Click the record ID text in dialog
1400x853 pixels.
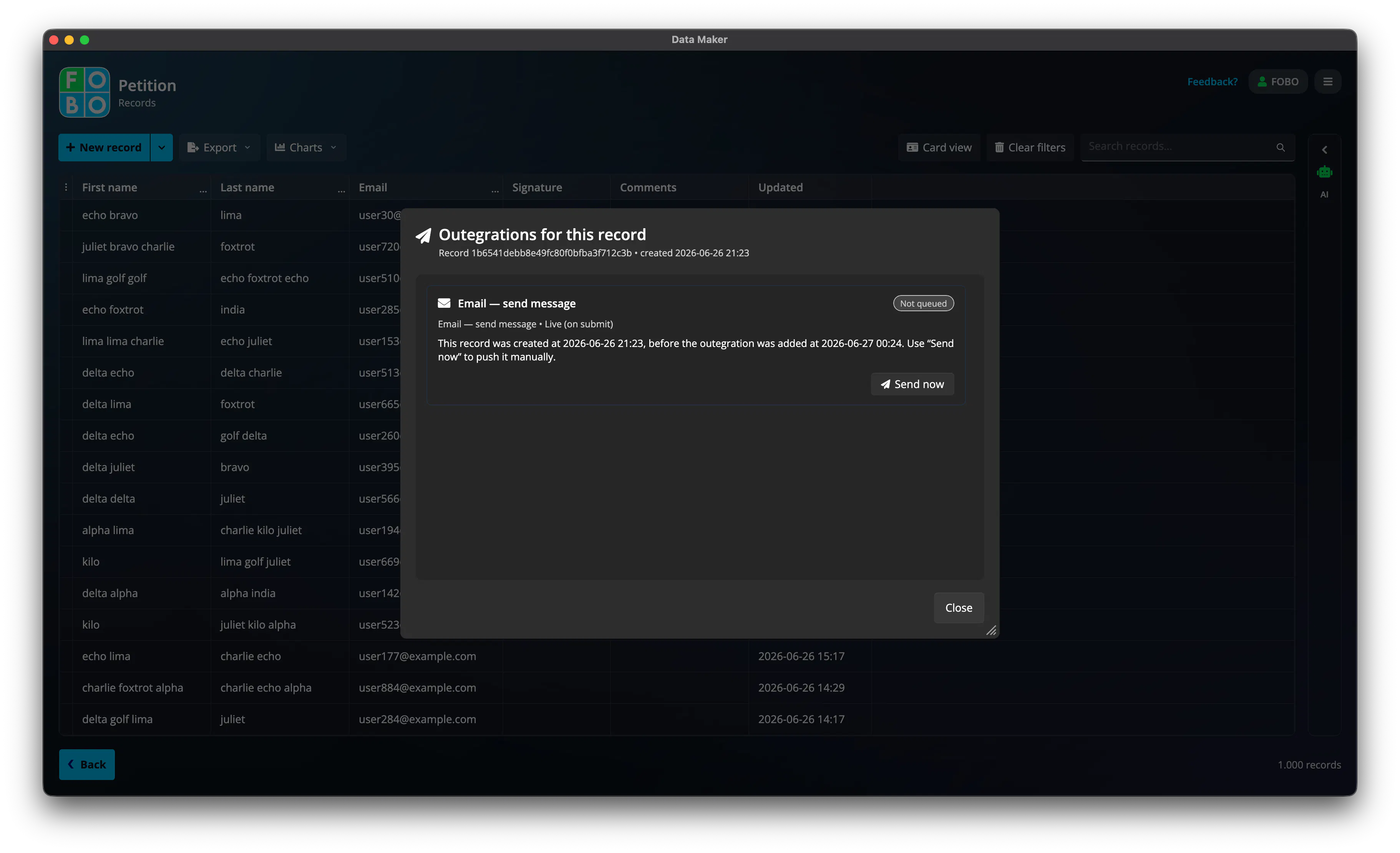[x=551, y=253]
